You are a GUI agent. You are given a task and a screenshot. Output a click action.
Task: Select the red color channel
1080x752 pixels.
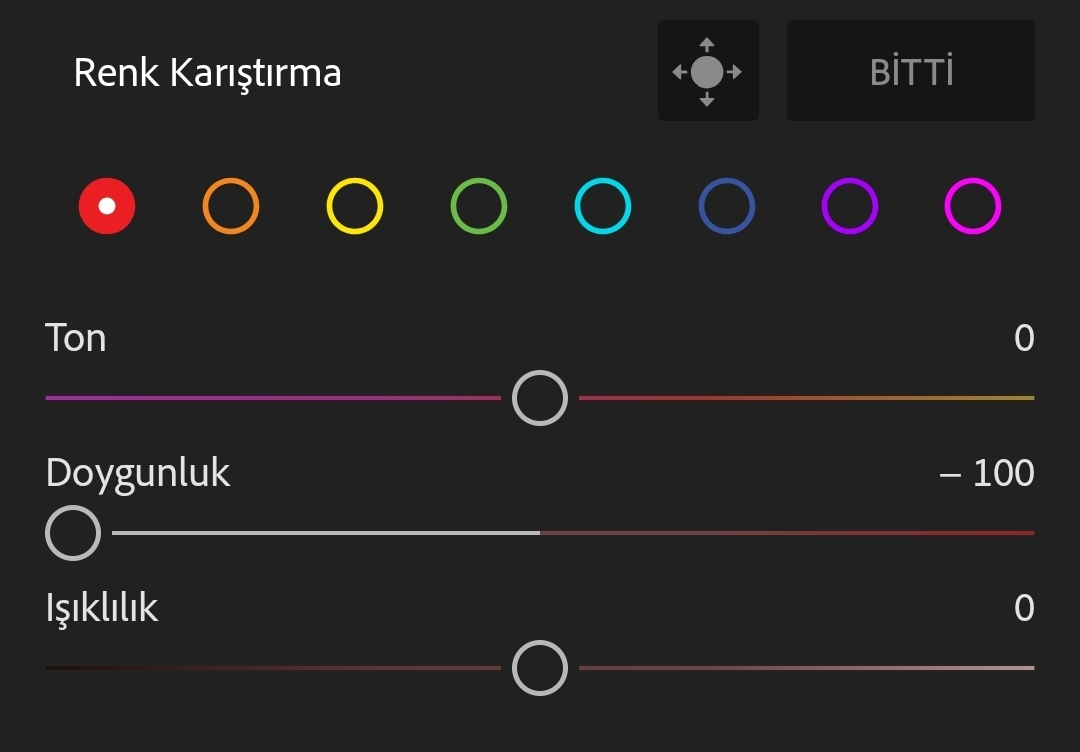(x=107, y=206)
